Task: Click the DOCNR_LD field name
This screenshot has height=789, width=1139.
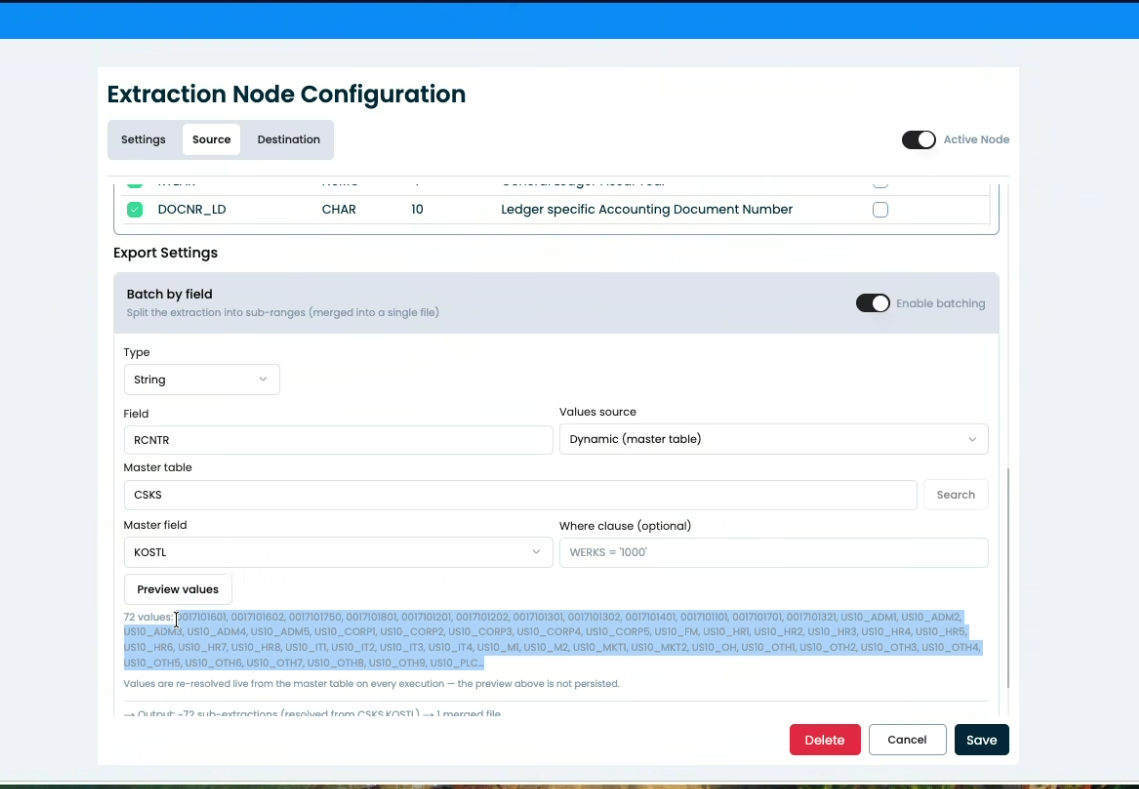Action: [192, 209]
